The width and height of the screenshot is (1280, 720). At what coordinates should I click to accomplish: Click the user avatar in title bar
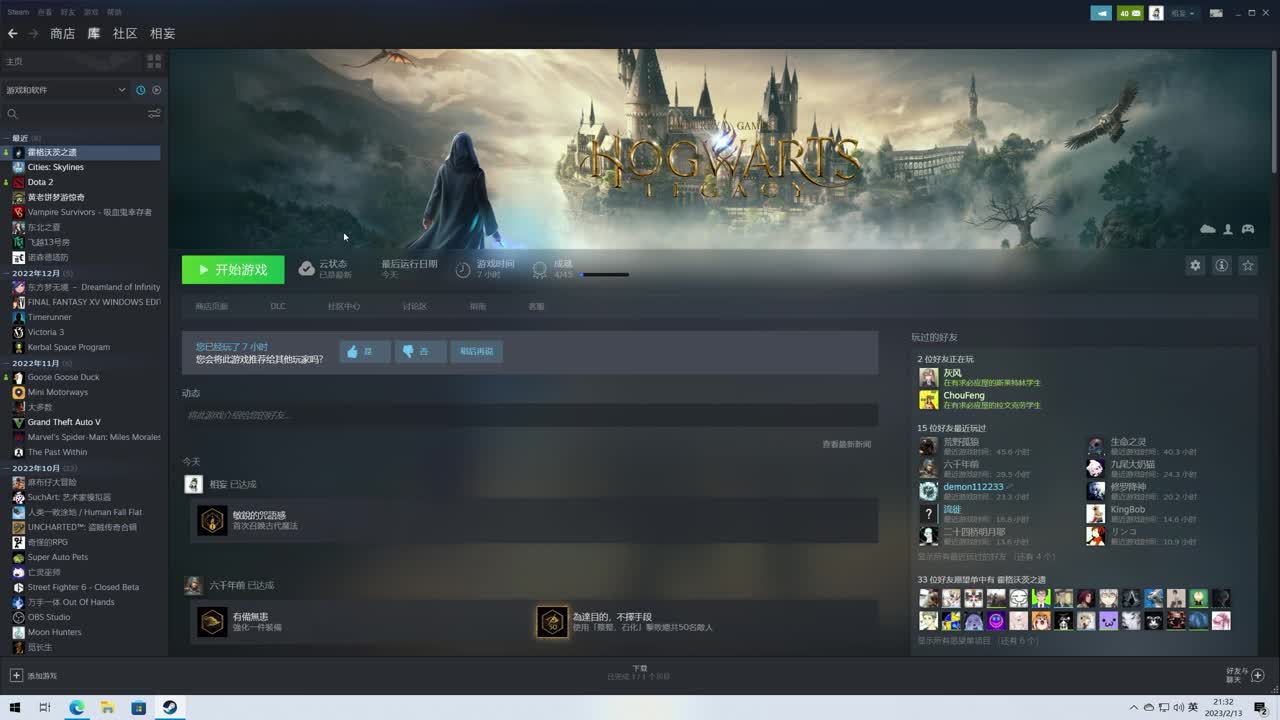[x=1156, y=13]
